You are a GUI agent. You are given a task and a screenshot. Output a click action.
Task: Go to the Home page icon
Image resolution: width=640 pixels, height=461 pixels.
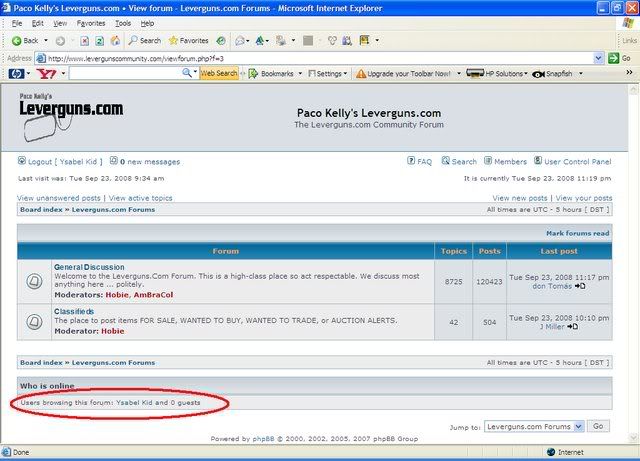[116, 40]
